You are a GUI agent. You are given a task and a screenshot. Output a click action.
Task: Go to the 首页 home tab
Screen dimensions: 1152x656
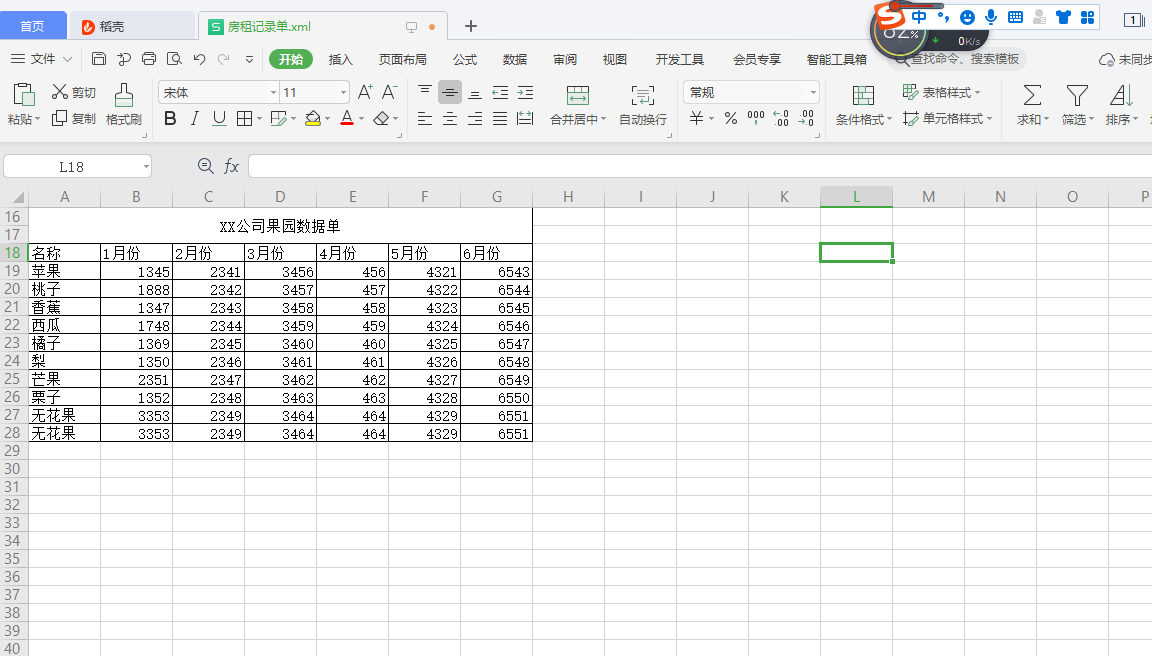(32, 26)
